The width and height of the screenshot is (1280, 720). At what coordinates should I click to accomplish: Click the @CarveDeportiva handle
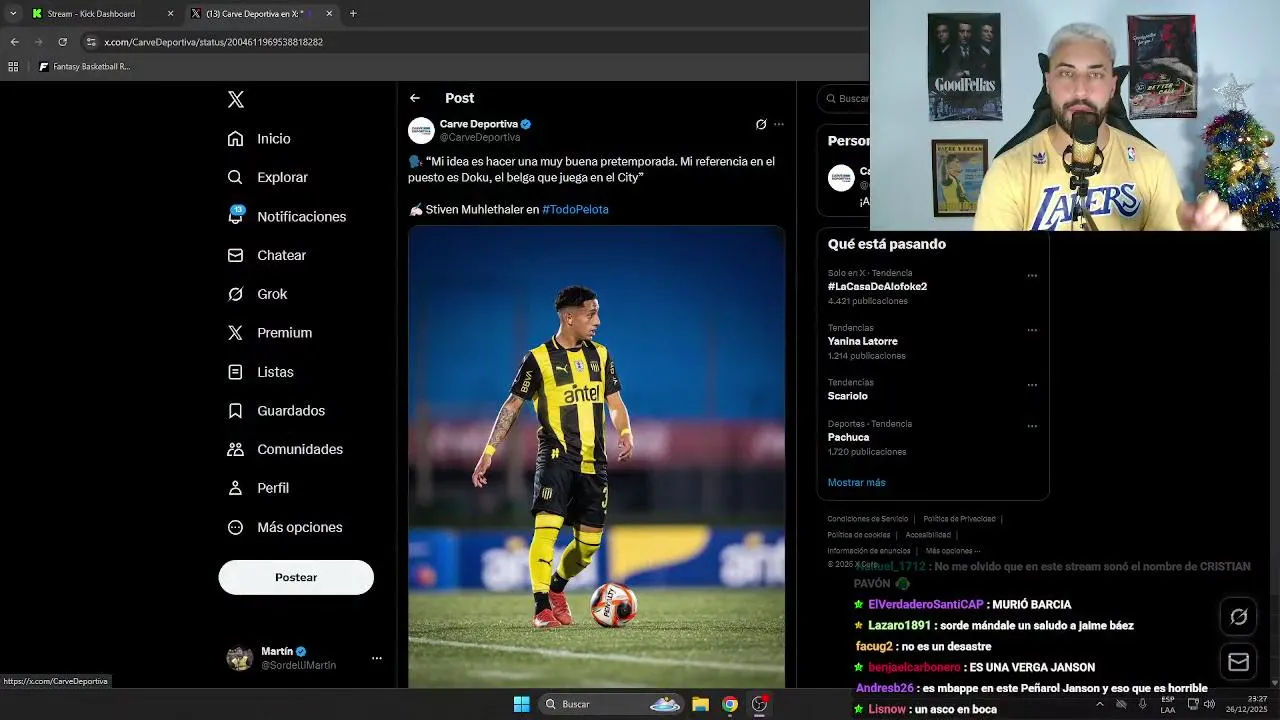tap(480, 137)
